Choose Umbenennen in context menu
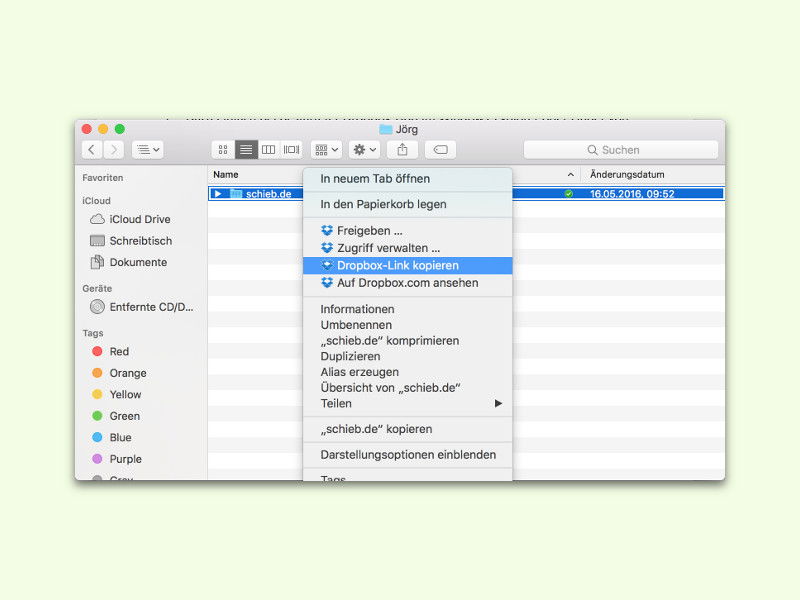Image resolution: width=800 pixels, height=600 pixels. click(x=408, y=325)
